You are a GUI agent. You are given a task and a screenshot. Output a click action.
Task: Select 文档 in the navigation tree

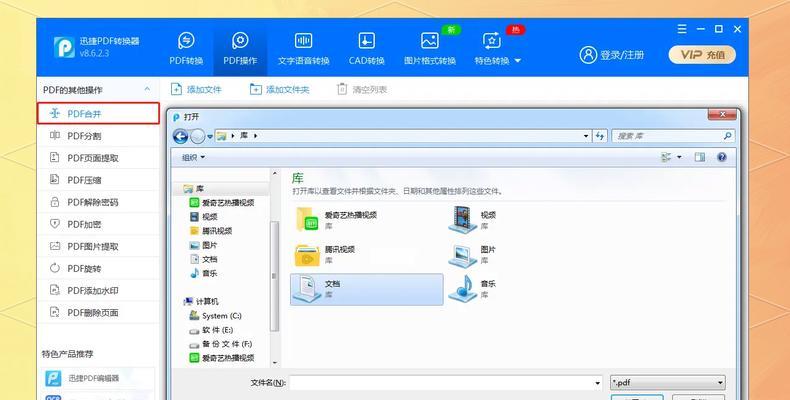click(x=204, y=259)
